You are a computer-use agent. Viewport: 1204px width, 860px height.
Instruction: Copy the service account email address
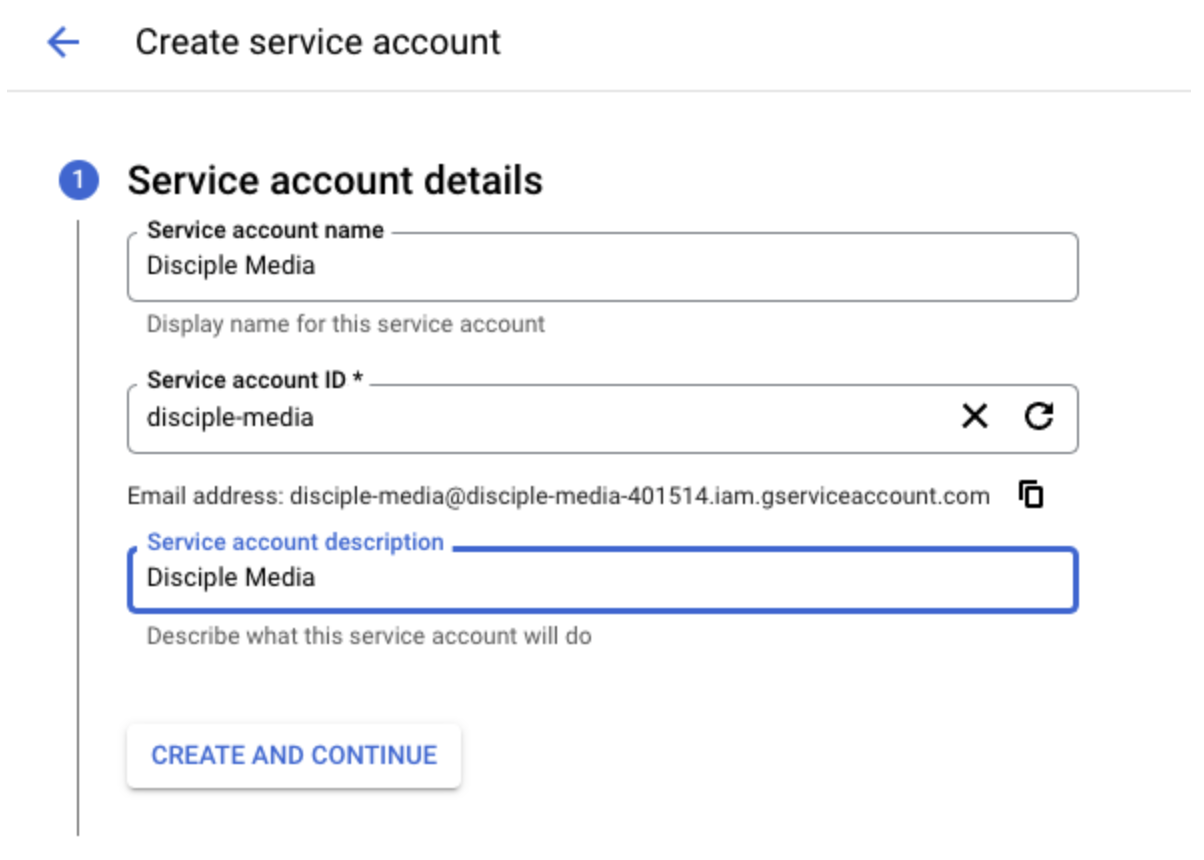1031,494
